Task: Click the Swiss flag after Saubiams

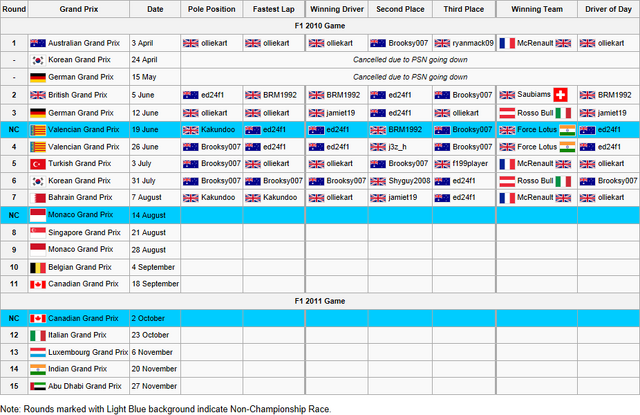Action: [560, 95]
